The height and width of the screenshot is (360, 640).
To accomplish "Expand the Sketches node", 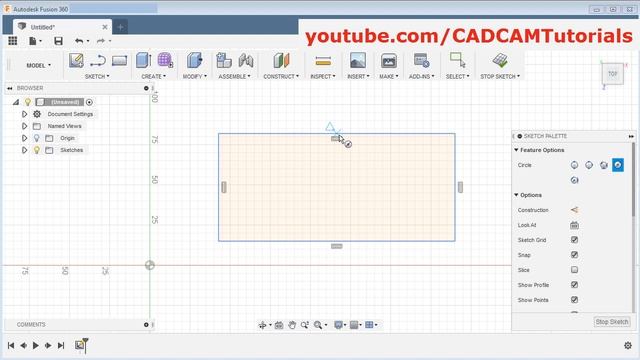I will [x=24, y=150].
